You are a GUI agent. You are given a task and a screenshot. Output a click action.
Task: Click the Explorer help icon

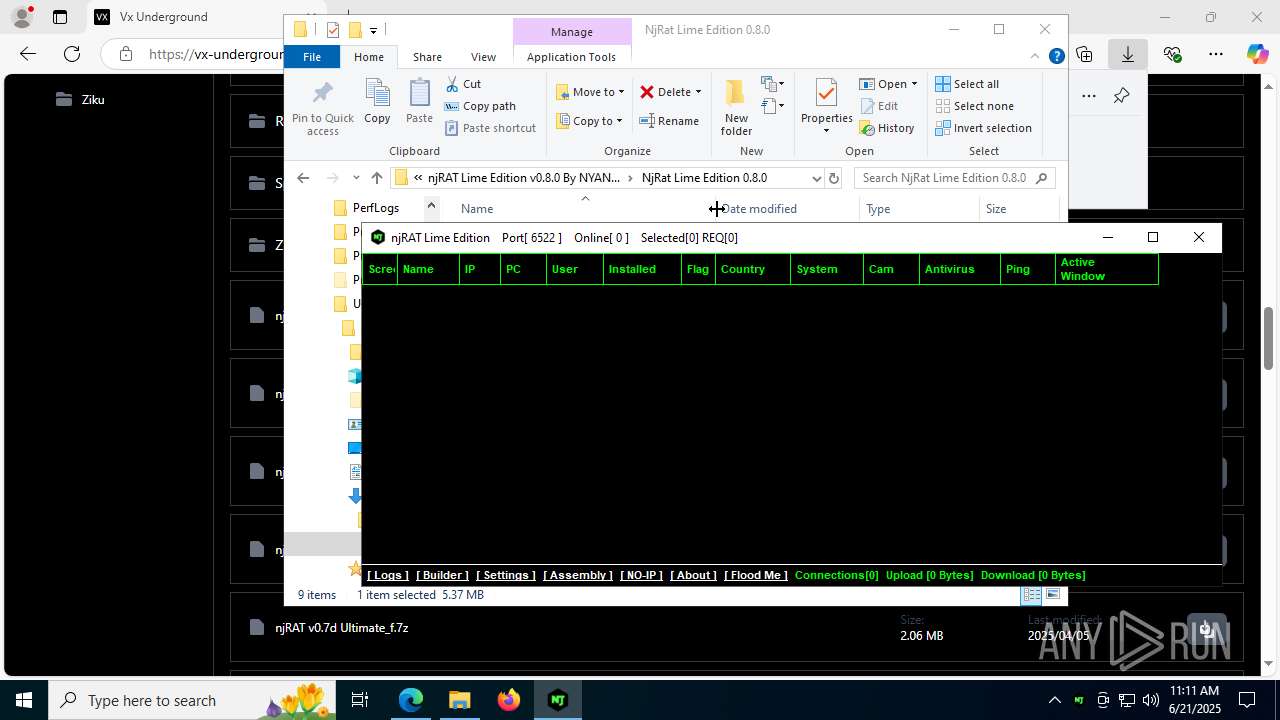pos(1056,57)
